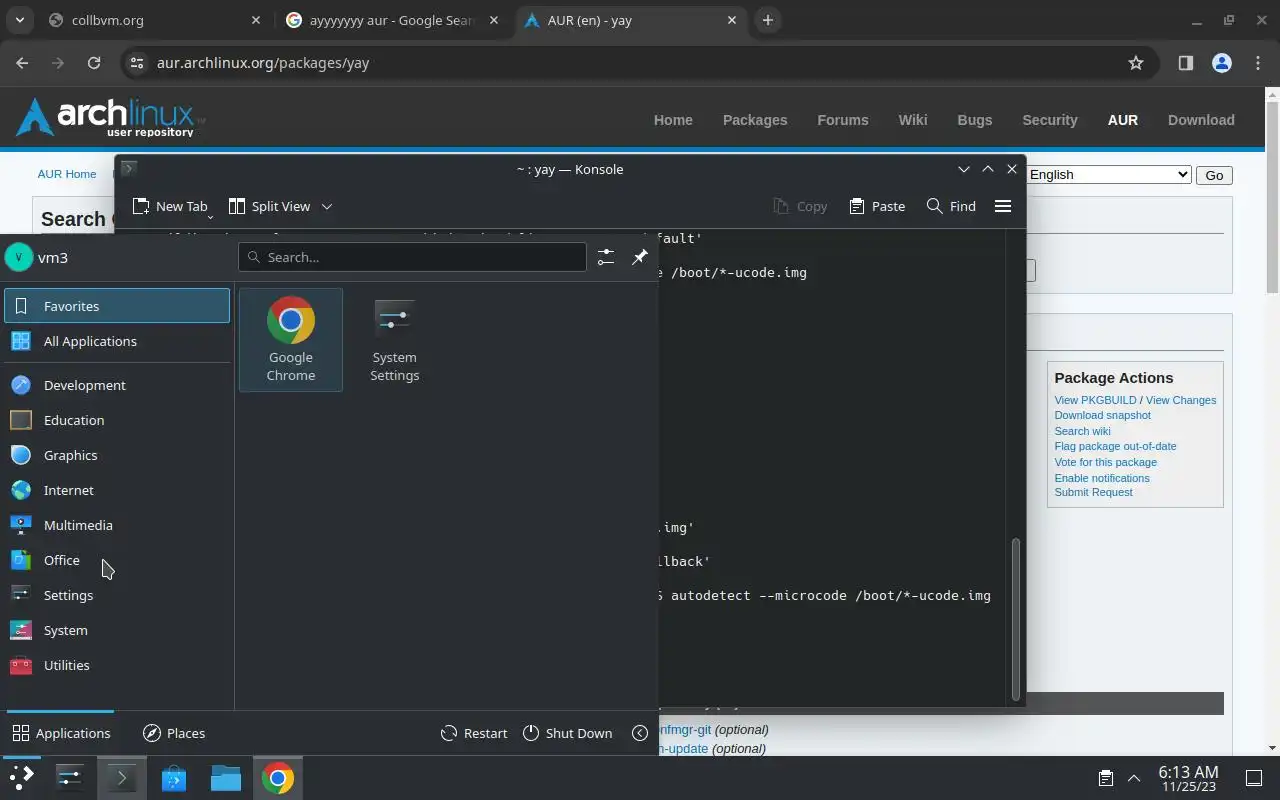Switch to Places tab in launcher
Screen dimensions: 1280x800
[x=174, y=733]
